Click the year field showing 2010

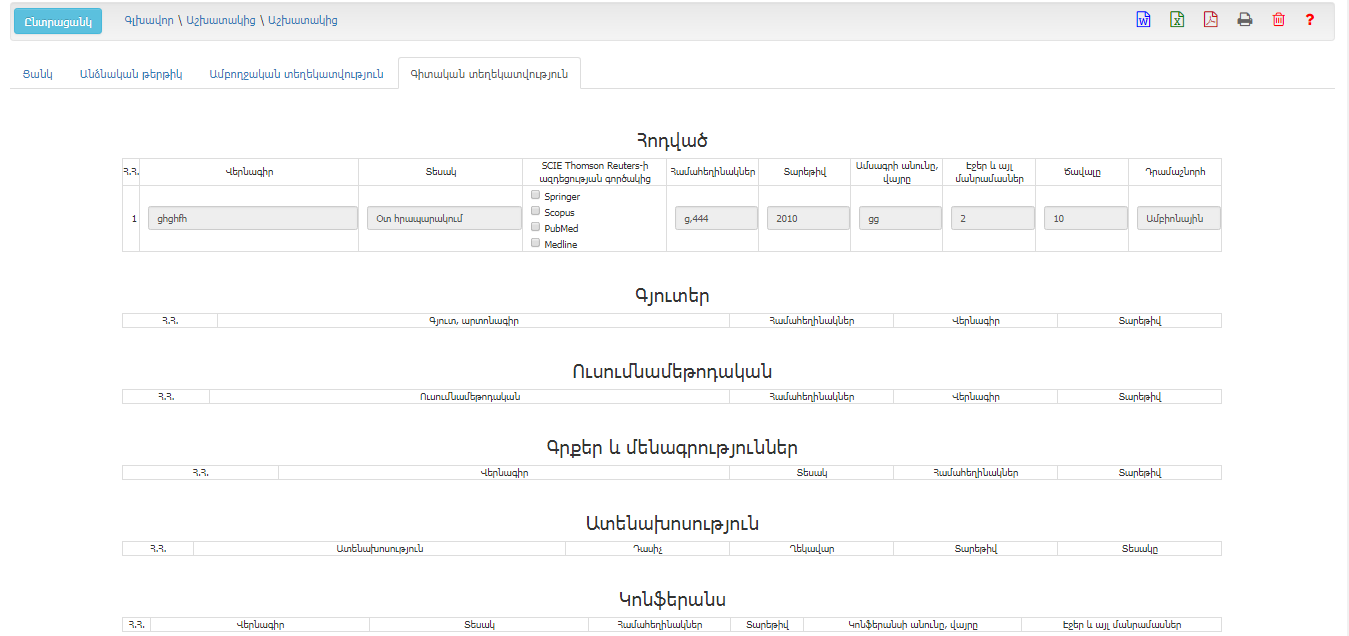[x=808, y=218]
